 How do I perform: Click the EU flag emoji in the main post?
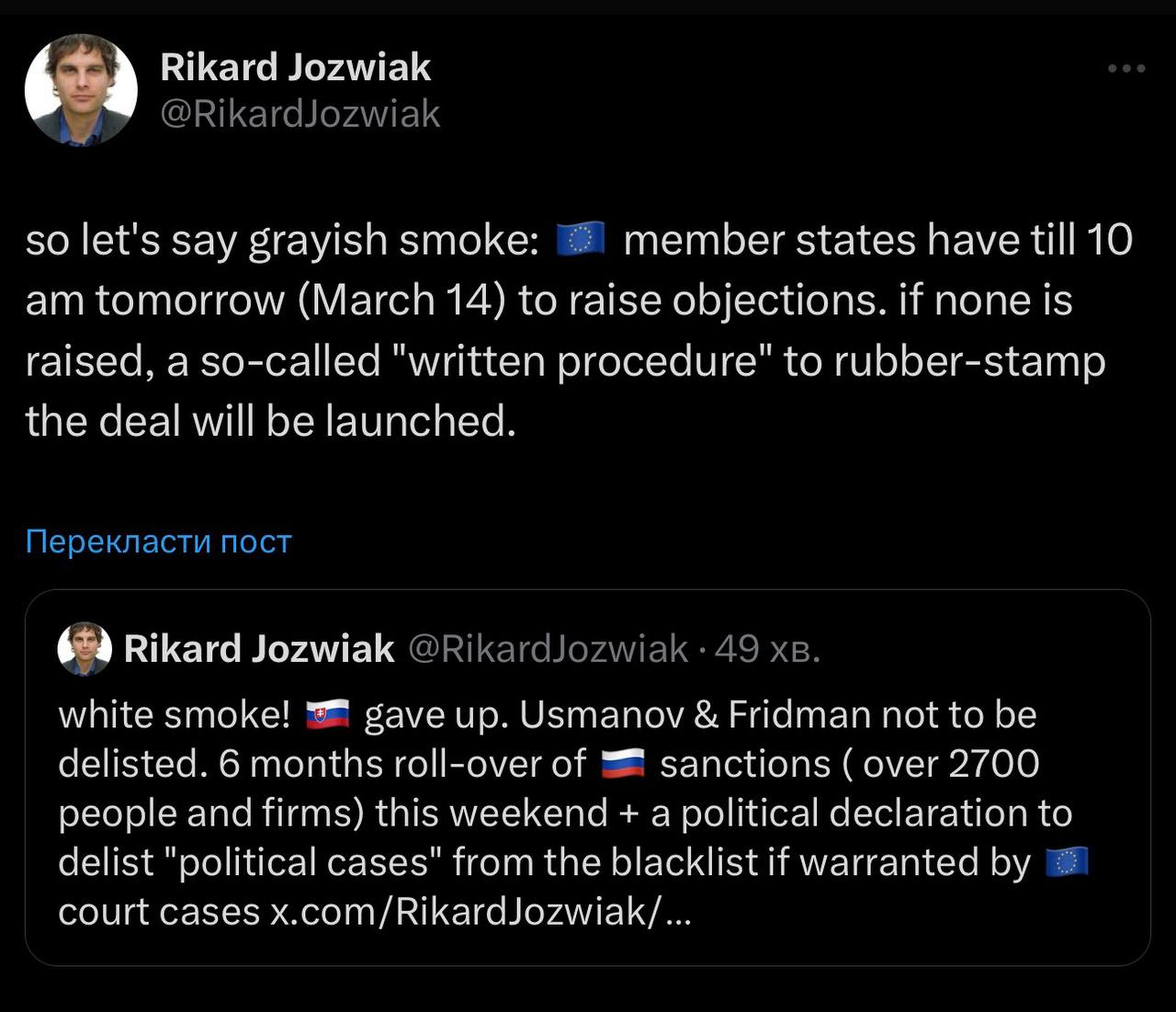[x=581, y=241]
